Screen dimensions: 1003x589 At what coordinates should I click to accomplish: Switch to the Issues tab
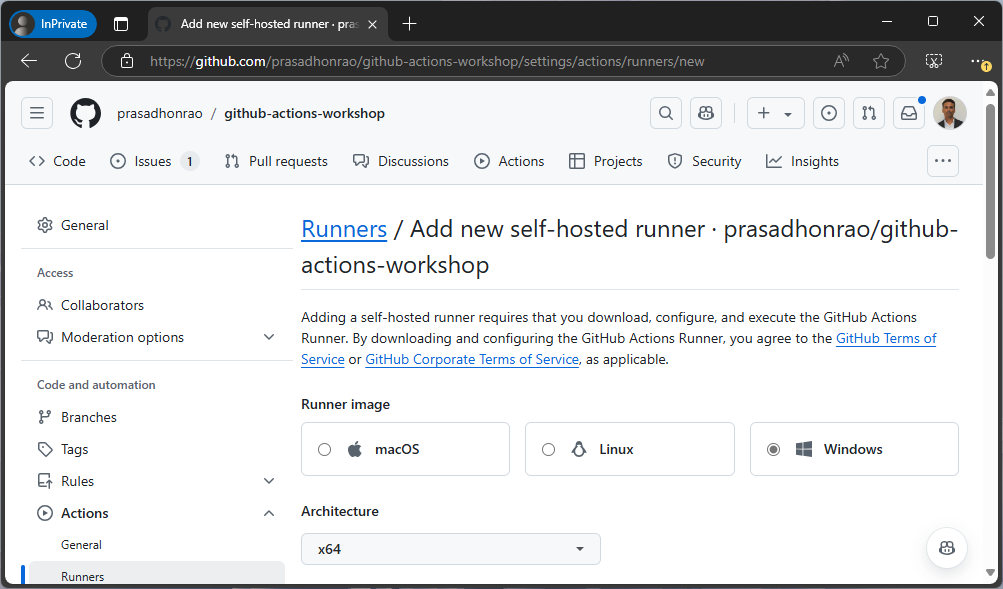pyautogui.click(x=154, y=161)
